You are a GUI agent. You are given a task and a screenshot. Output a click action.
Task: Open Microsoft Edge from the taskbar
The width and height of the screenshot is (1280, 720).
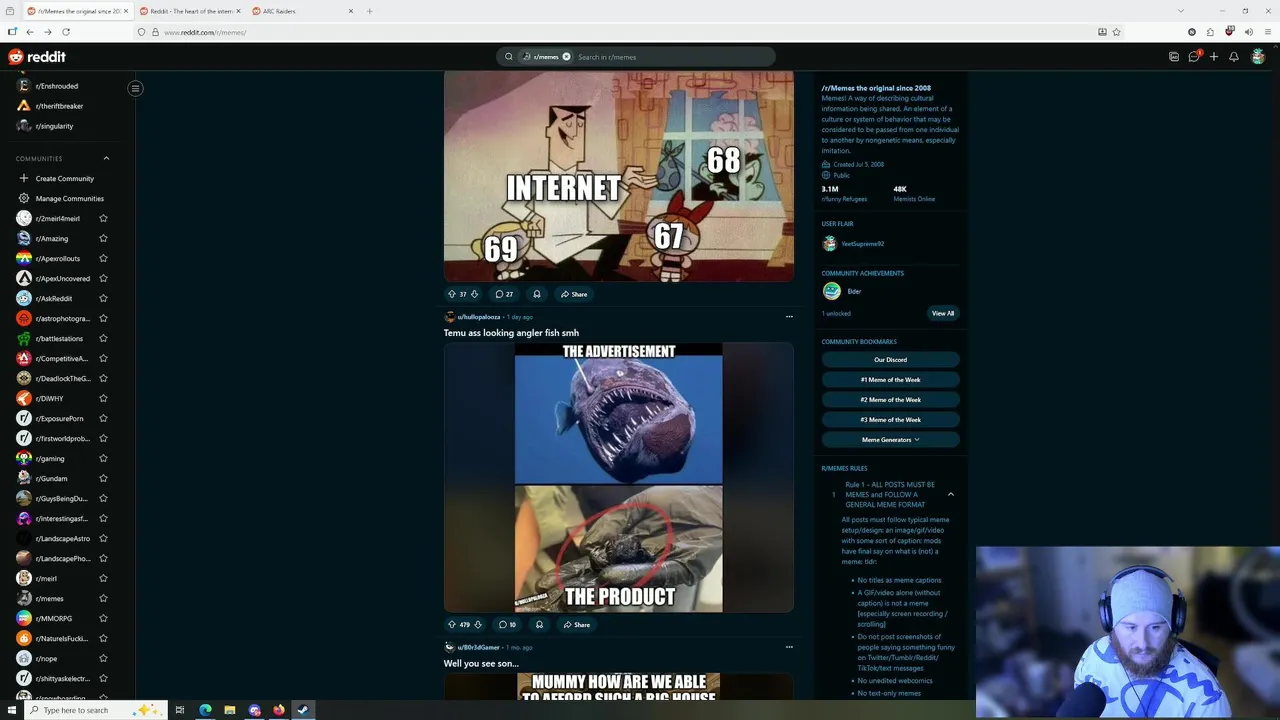(x=205, y=710)
